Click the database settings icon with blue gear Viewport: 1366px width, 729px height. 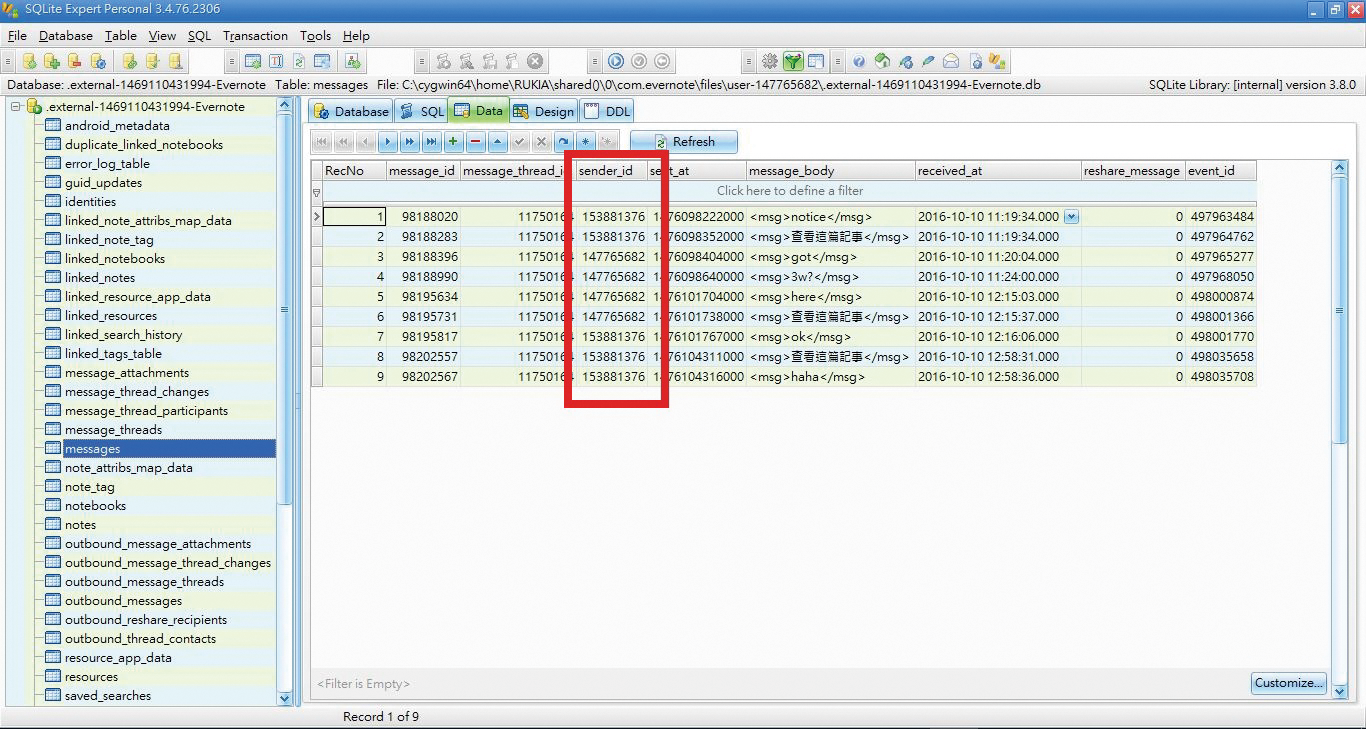(98, 61)
